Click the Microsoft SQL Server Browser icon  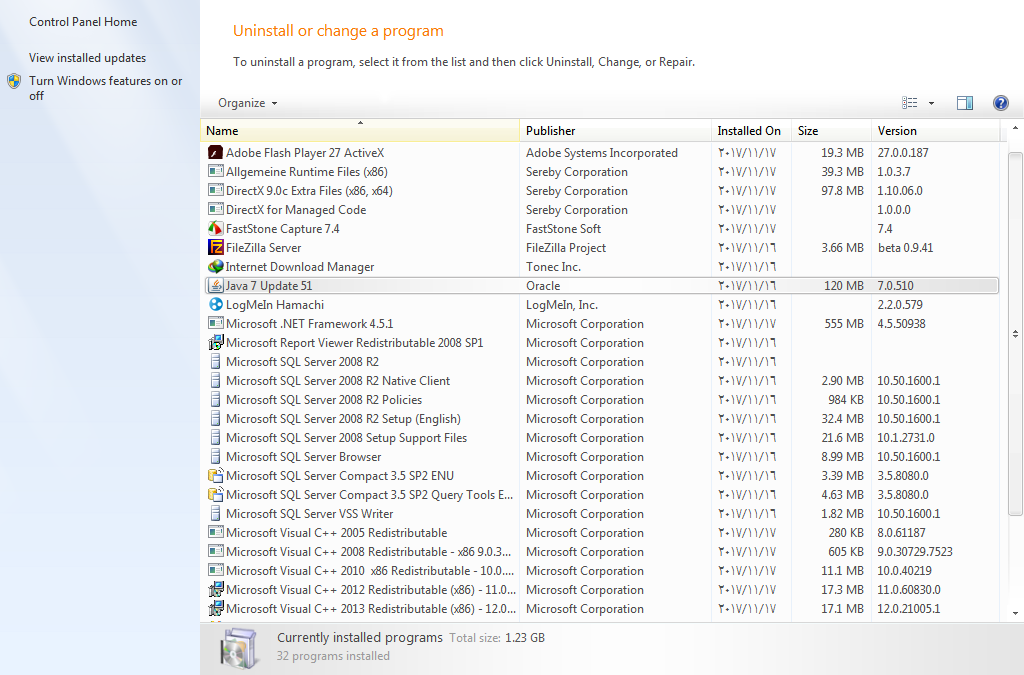click(x=216, y=456)
